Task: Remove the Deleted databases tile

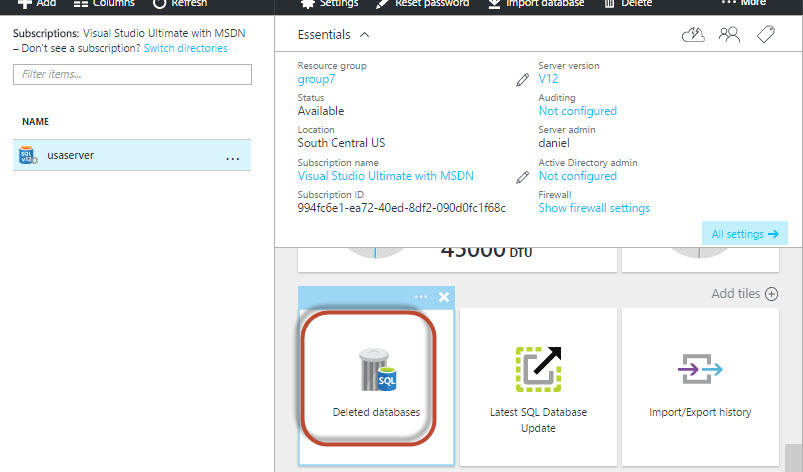Action: click(444, 297)
